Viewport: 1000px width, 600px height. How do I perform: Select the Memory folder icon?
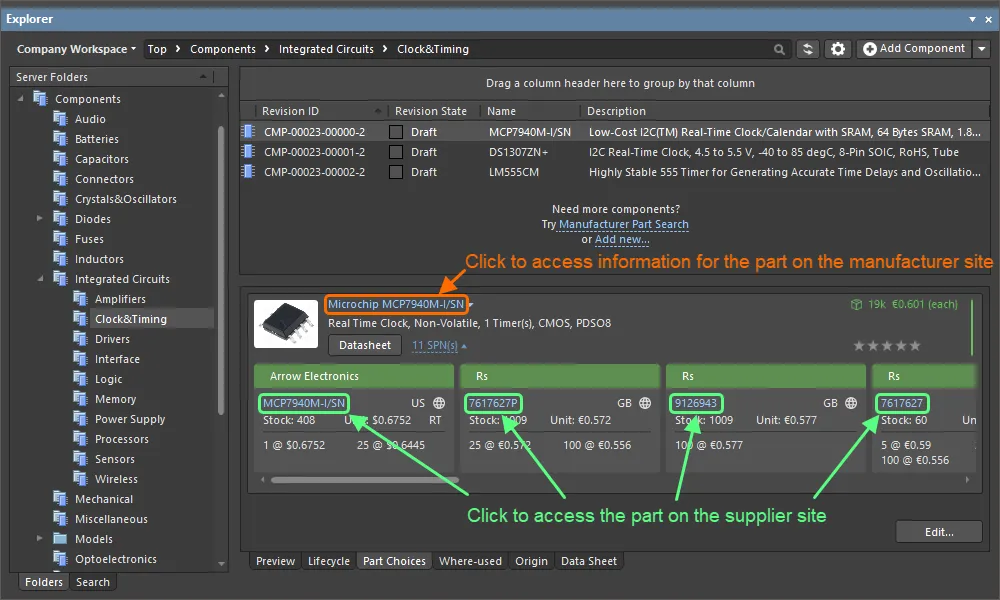tap(80, 399)
